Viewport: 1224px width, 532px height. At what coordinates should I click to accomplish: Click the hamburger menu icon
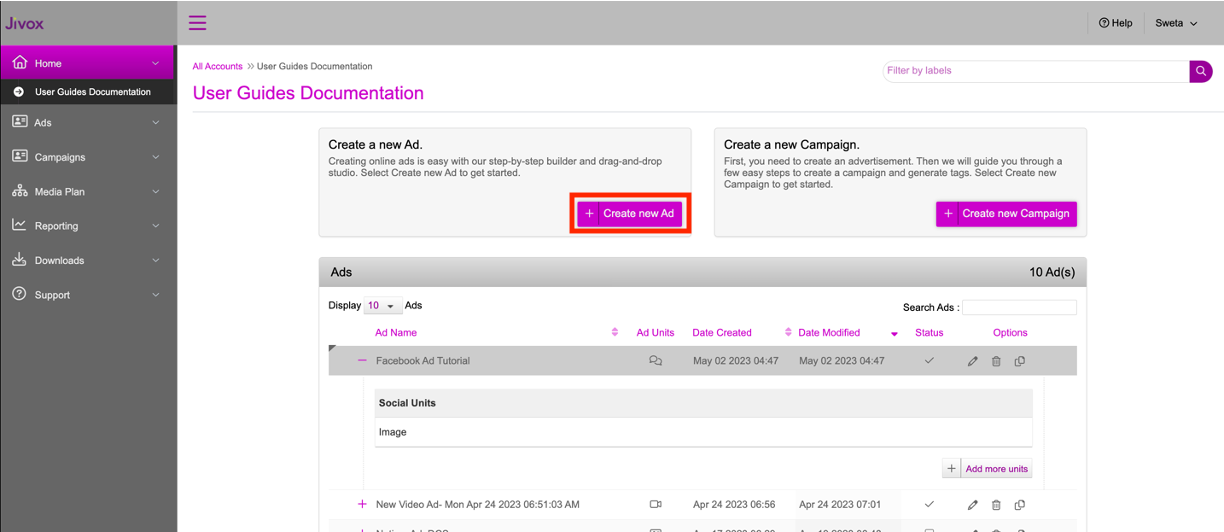coord(197,22)
